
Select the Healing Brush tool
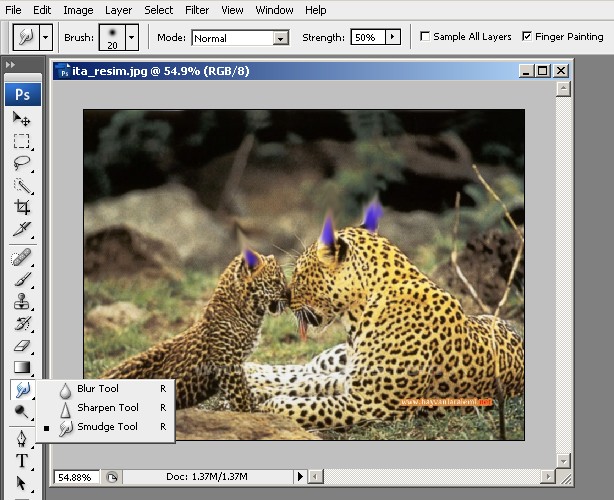point(22,258)
